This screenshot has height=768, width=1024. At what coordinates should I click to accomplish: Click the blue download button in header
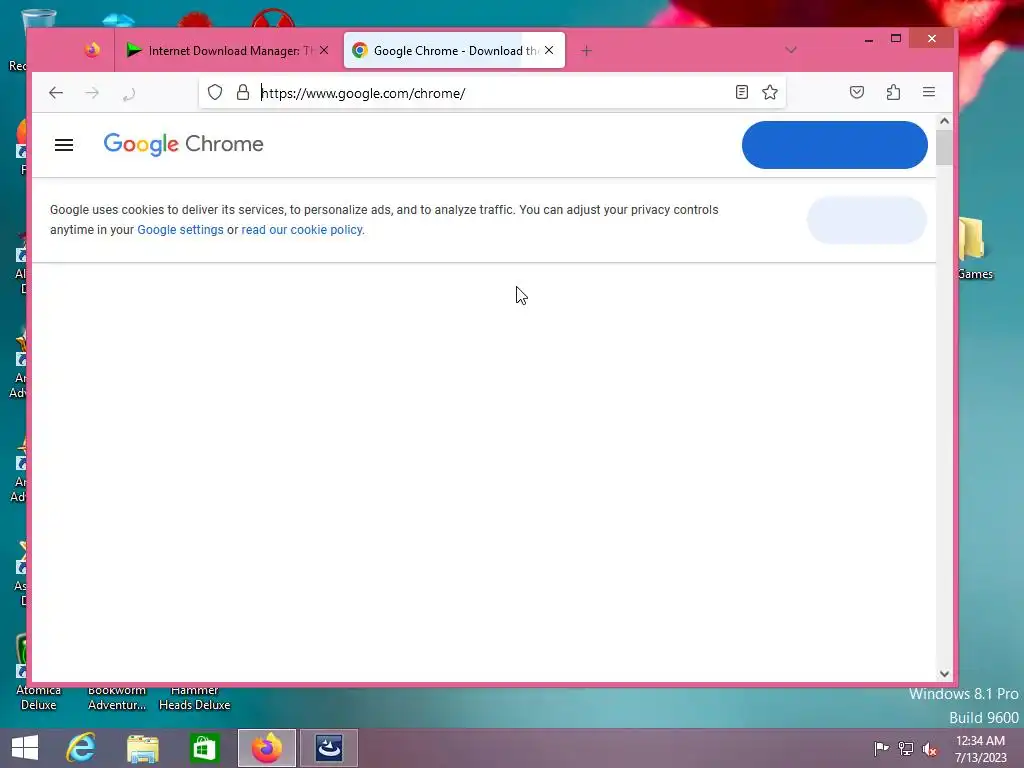pyautogui.click(x=835, y=145)
